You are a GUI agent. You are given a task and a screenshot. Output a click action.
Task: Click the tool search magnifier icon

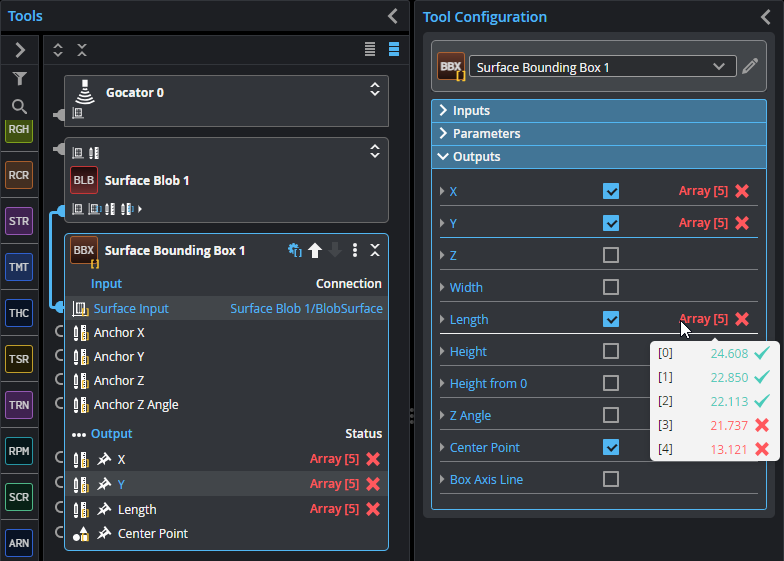pyautogui.click(x=19, y=106)
